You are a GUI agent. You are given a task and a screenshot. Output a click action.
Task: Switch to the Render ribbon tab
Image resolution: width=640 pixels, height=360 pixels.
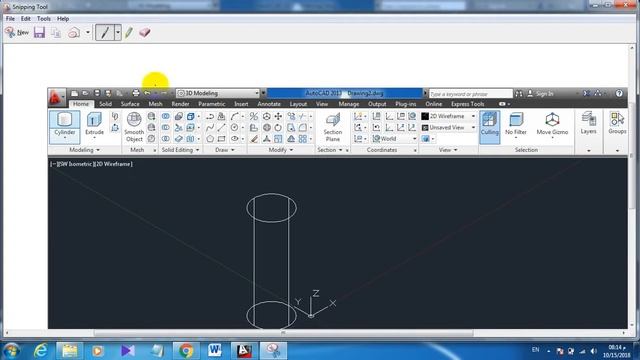click(180, 104)
